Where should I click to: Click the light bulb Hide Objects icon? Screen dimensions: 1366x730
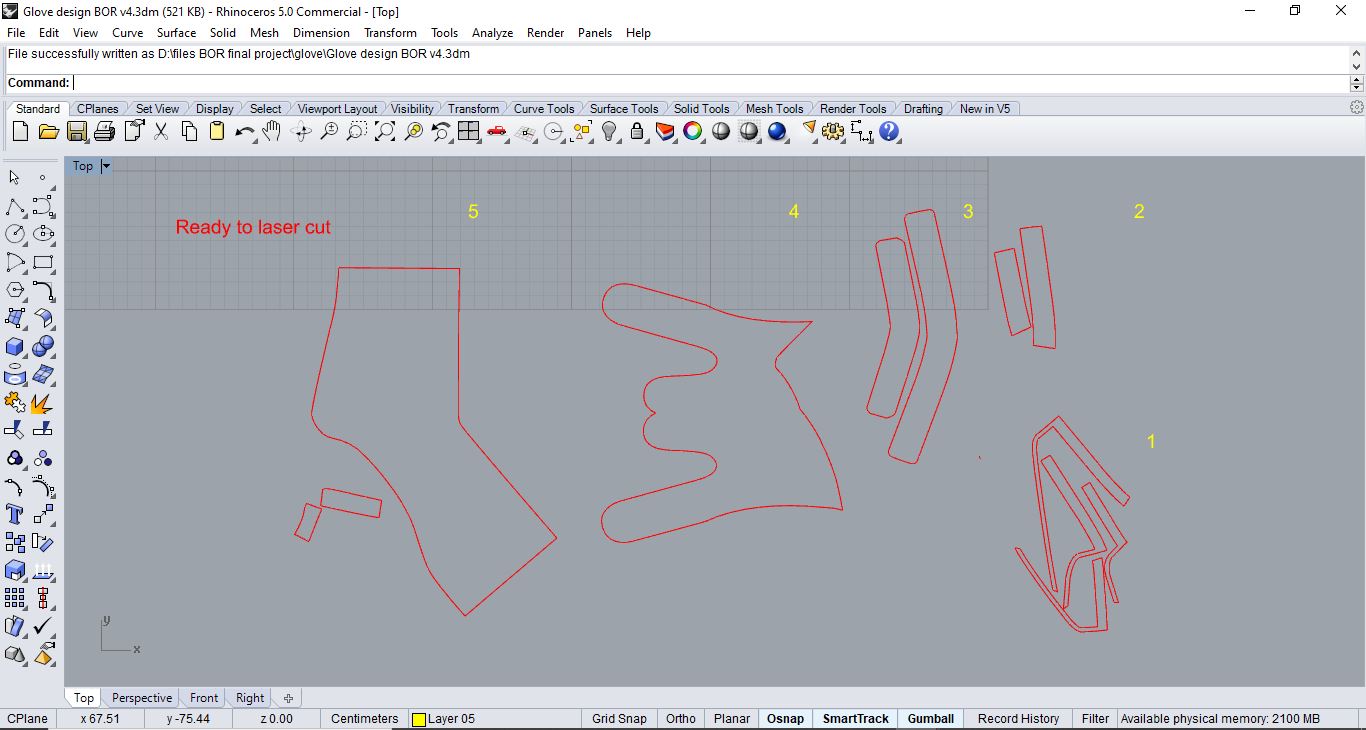click(x=609, y=131)
